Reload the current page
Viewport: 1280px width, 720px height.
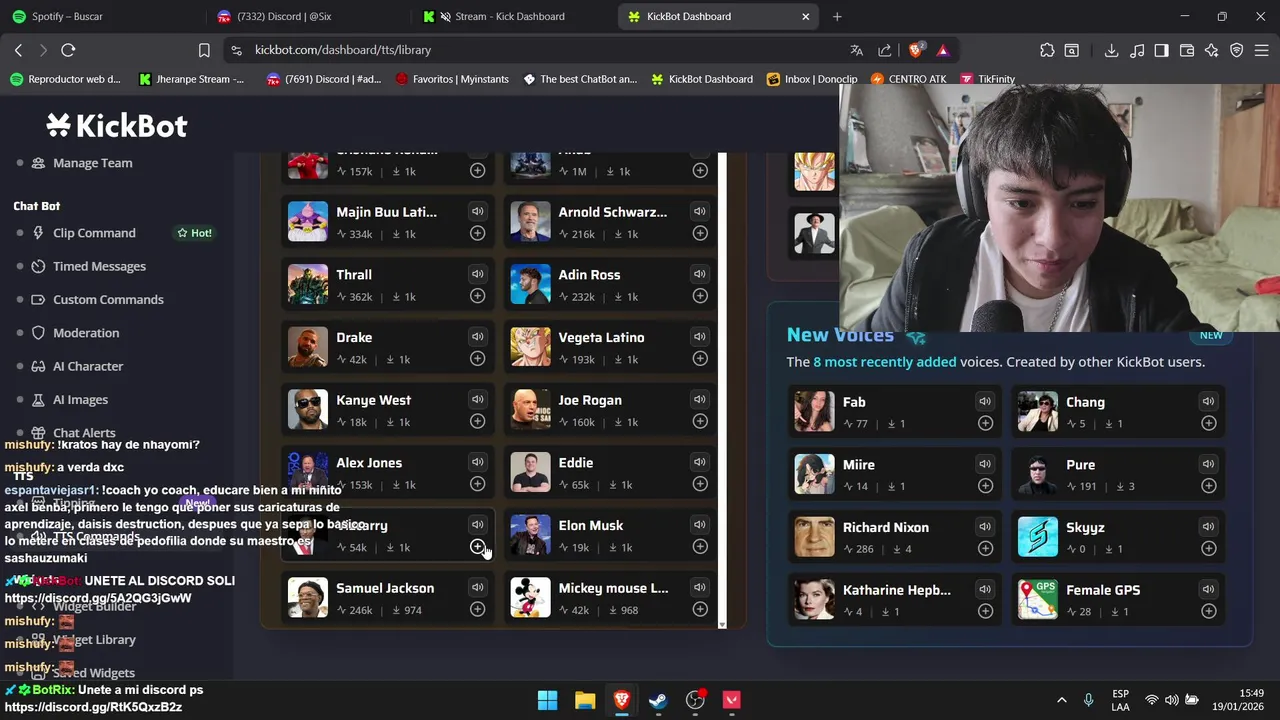[68, 50]
